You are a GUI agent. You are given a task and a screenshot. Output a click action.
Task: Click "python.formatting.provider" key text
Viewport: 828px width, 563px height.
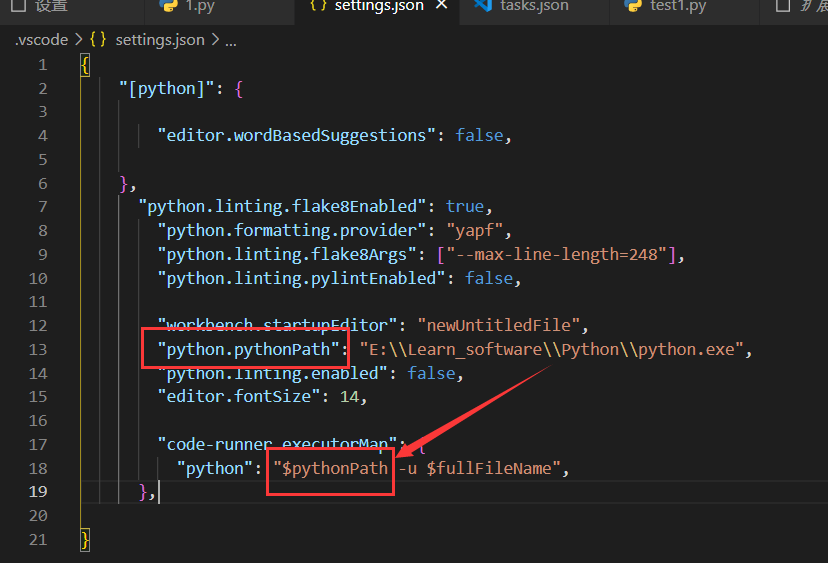(292, 231)
